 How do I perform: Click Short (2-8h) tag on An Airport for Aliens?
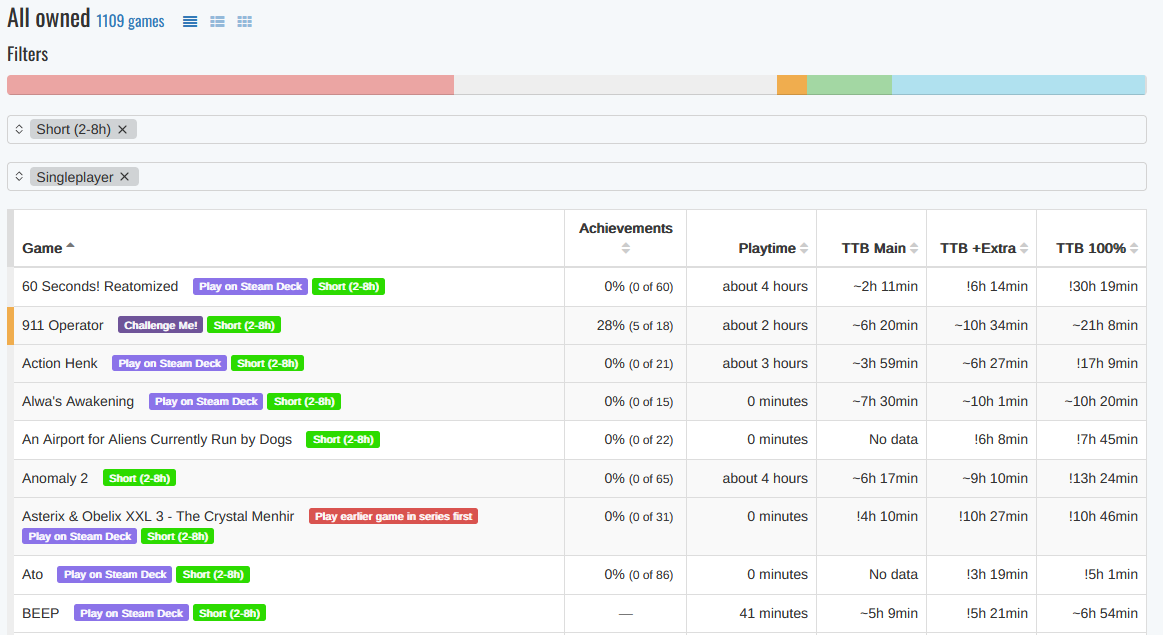pos(343,439)
